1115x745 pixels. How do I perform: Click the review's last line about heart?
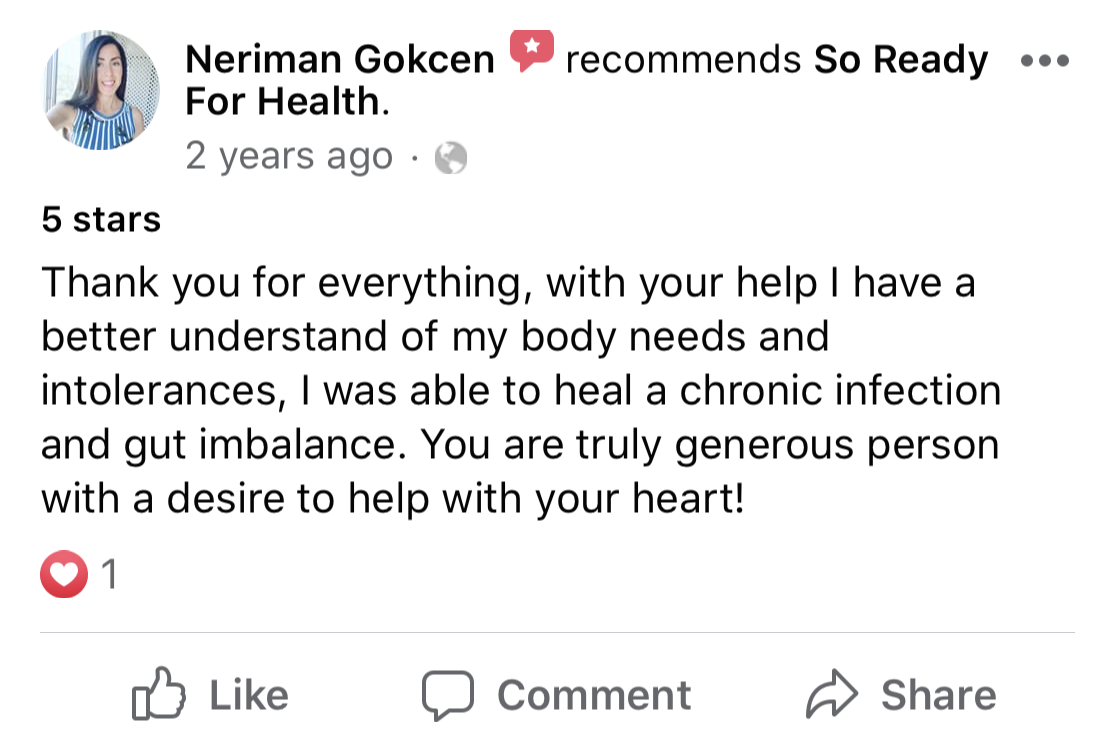393,499
